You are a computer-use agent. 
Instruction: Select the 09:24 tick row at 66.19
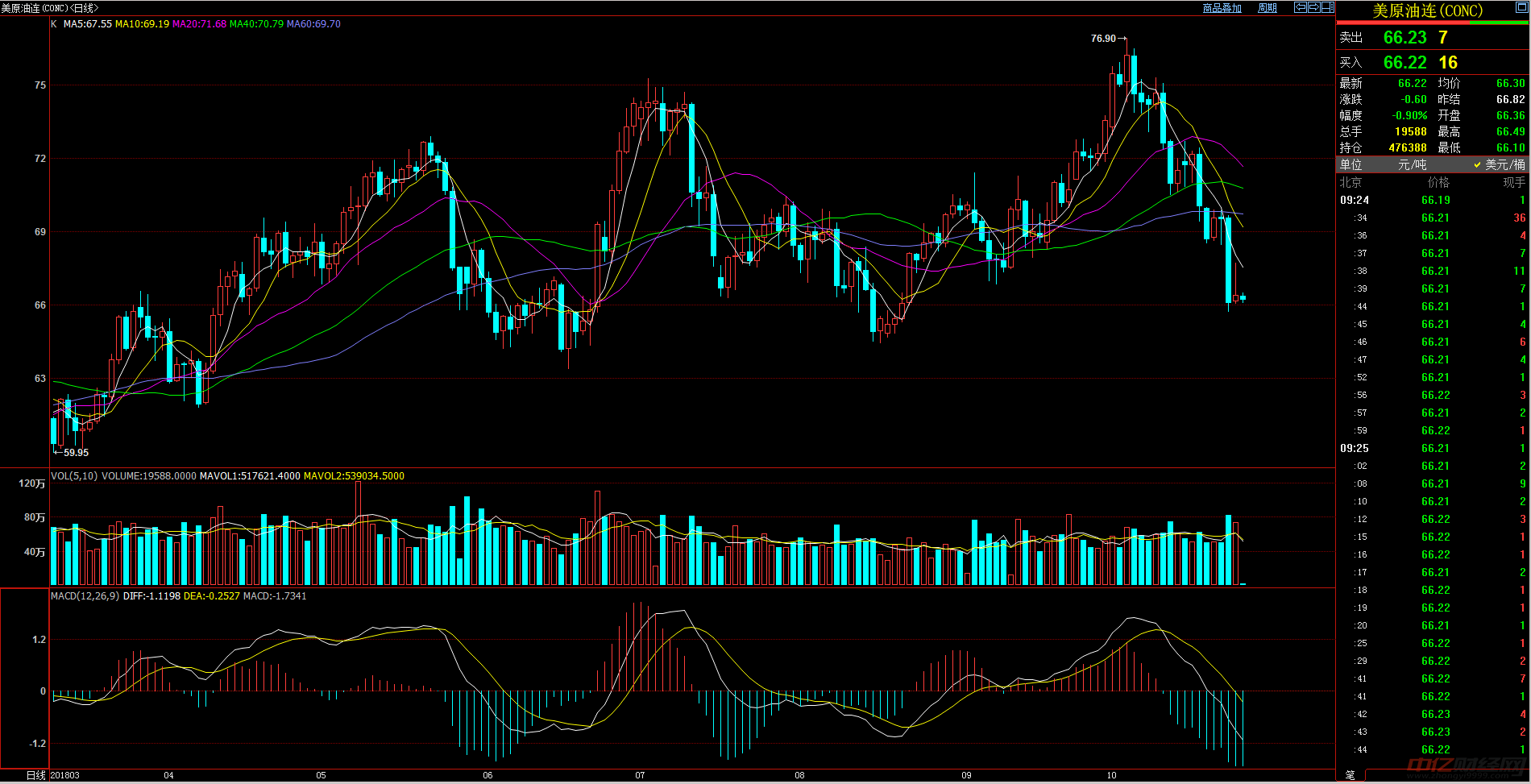pos(1433,201)
